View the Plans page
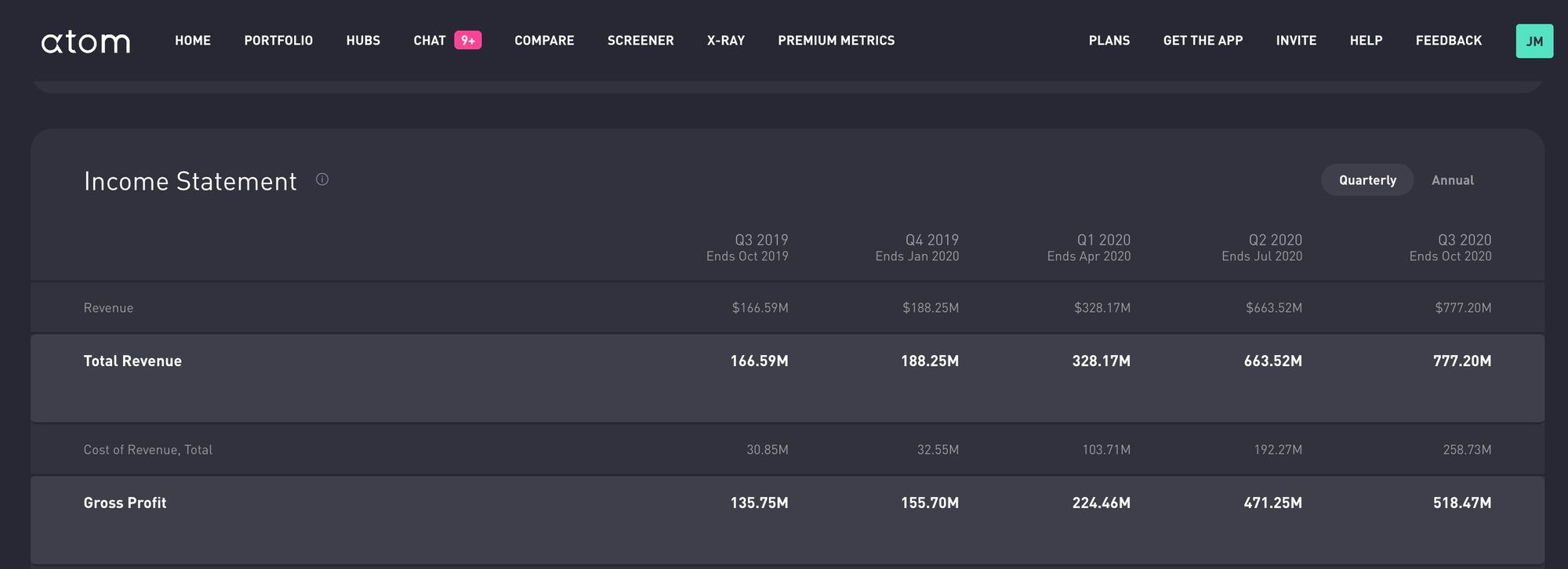 pyautogui.click(x=1109, y=41)
